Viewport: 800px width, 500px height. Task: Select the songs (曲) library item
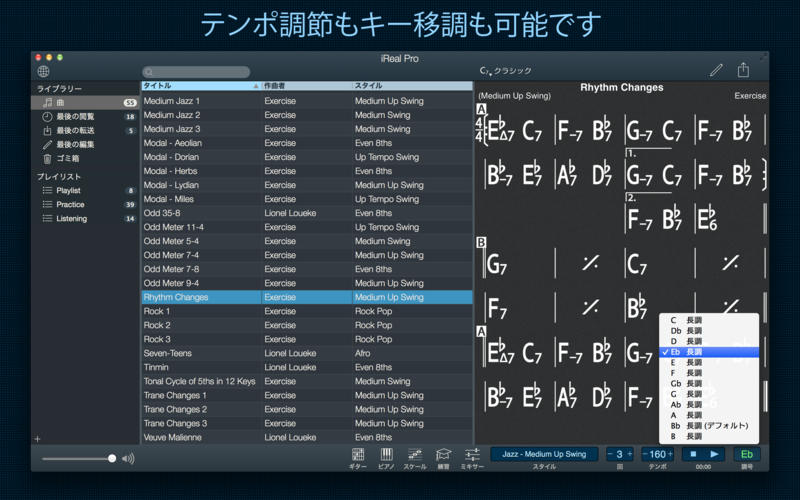85,103
